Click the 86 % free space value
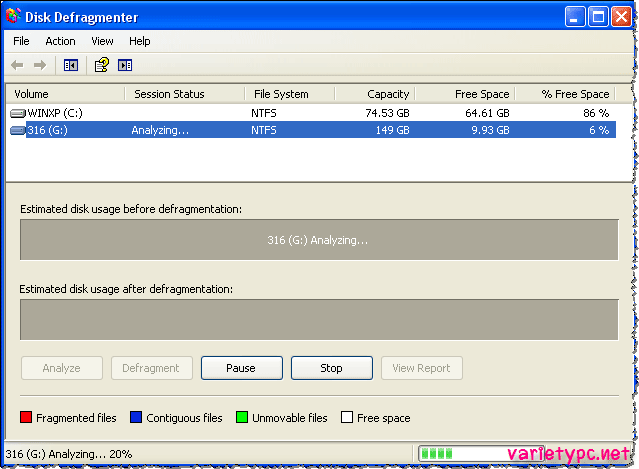Viewport: 639px width, 469px height. [596, 113]
